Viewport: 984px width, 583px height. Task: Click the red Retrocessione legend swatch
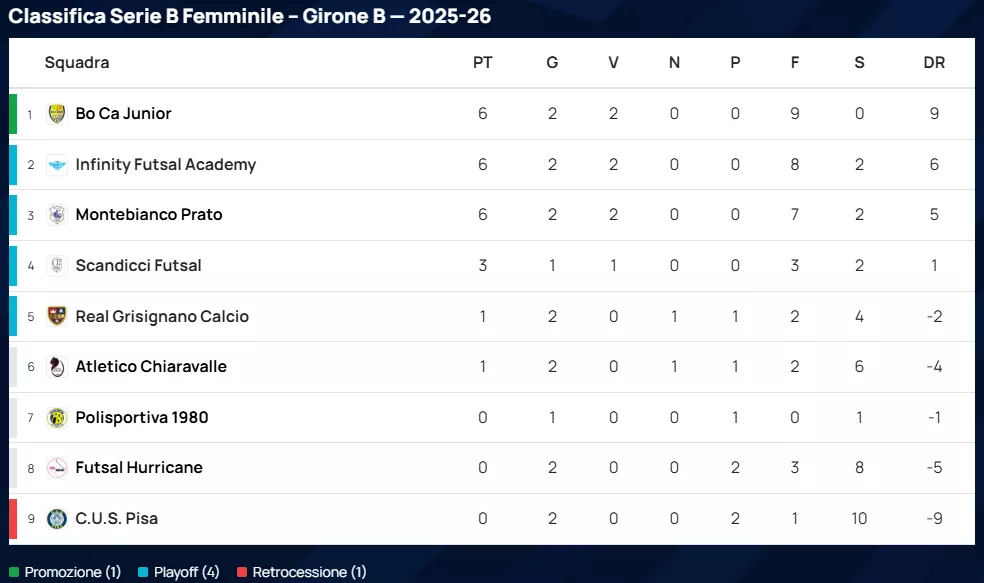(x=242, y=573)
